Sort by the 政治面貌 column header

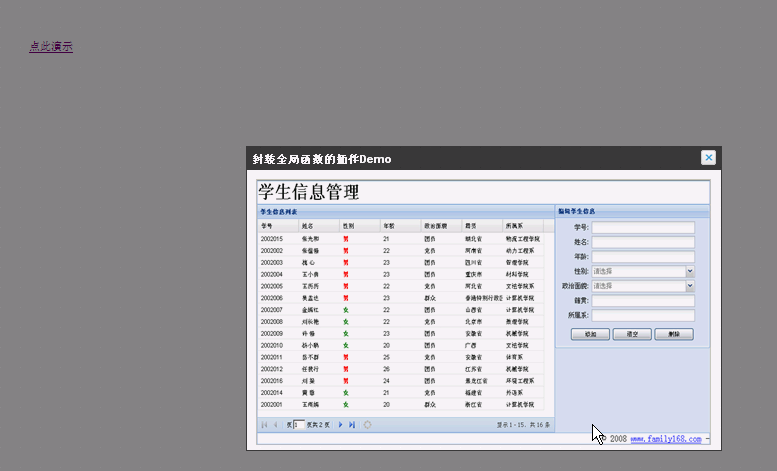(442, 226)
